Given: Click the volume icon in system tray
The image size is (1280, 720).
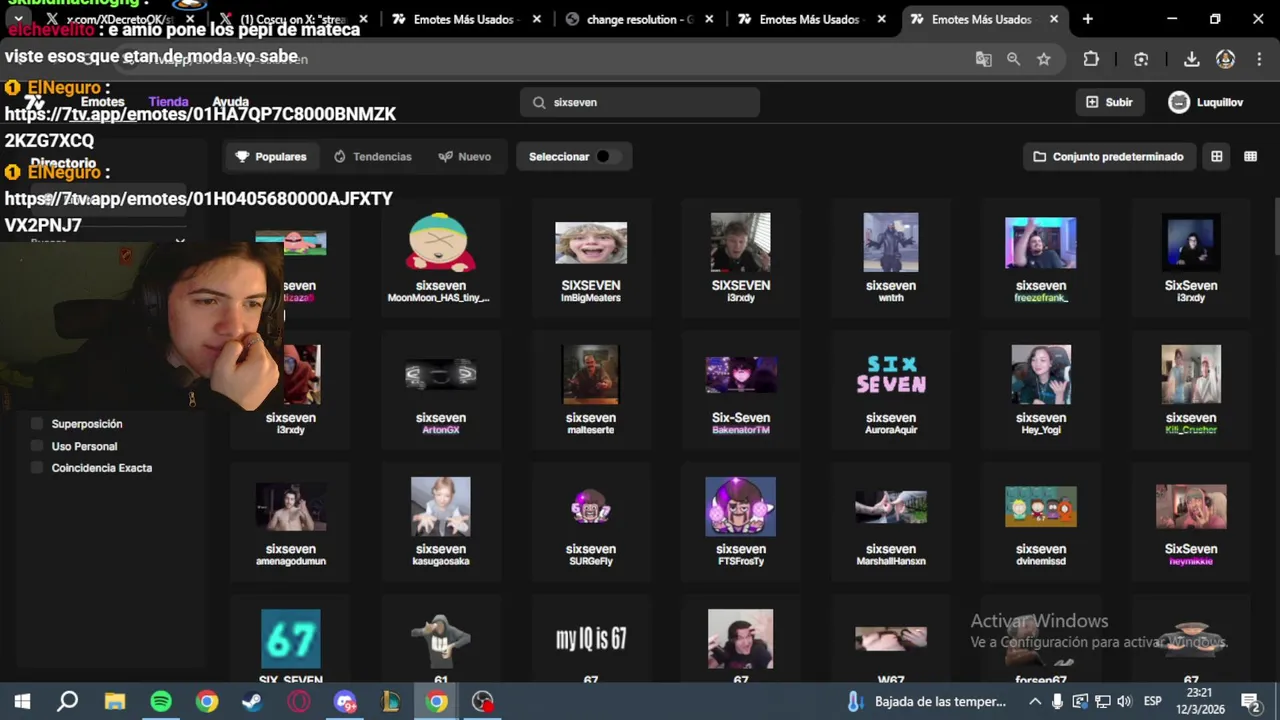Looking at the screenshot, I should (x=1124, y=702).
